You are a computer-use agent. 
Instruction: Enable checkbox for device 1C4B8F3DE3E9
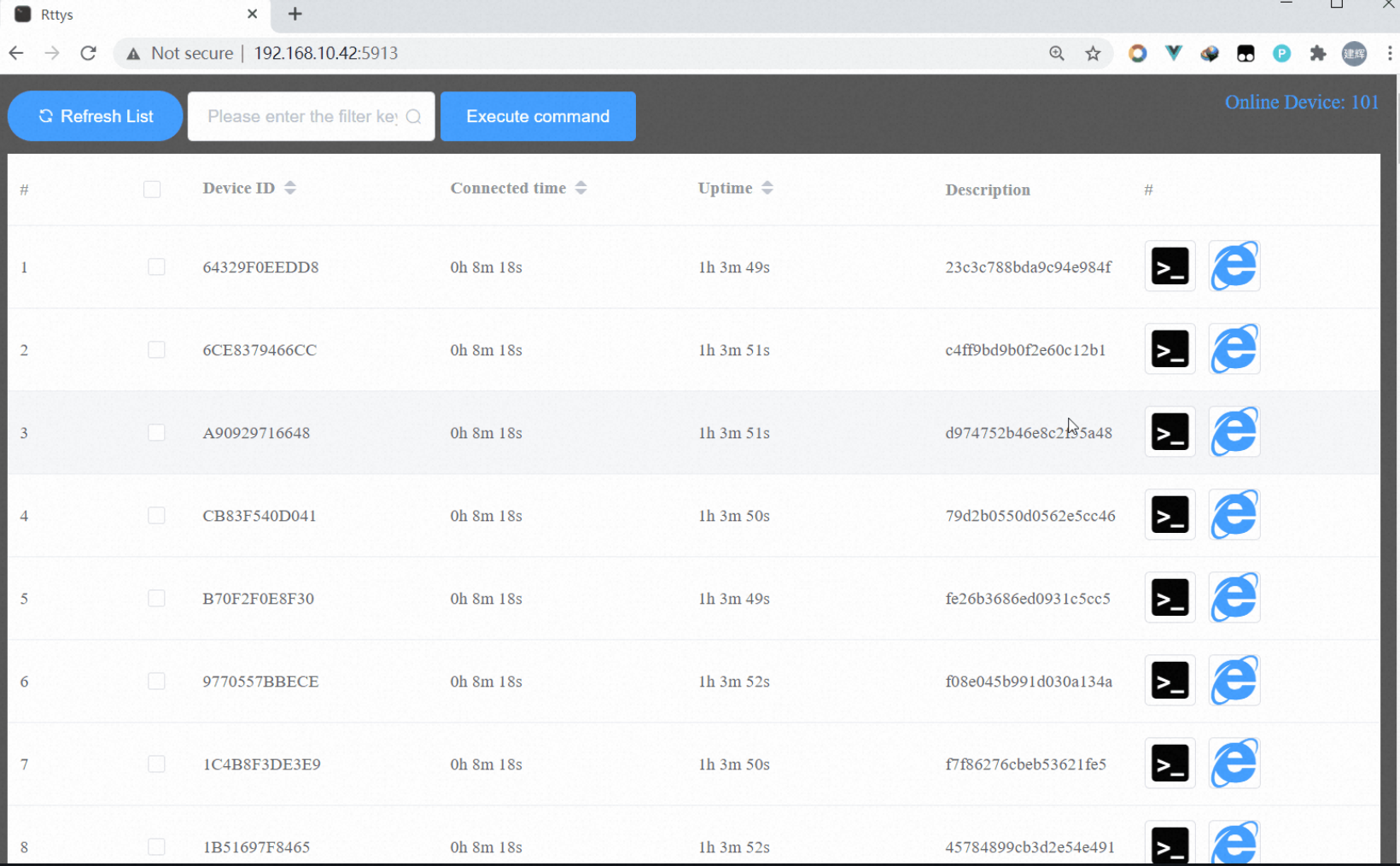156,764
